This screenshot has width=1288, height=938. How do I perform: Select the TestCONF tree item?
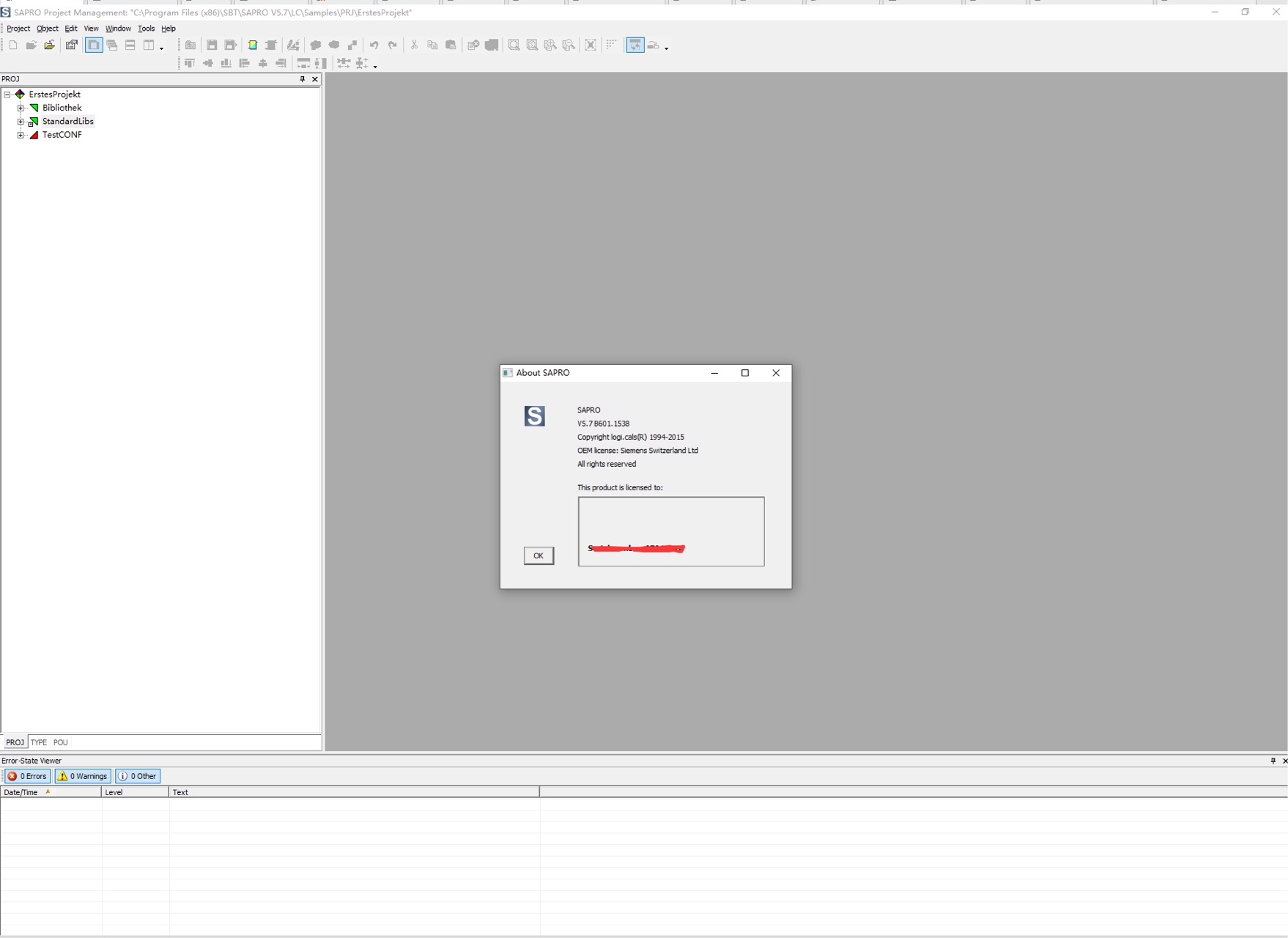click(62, 135)
